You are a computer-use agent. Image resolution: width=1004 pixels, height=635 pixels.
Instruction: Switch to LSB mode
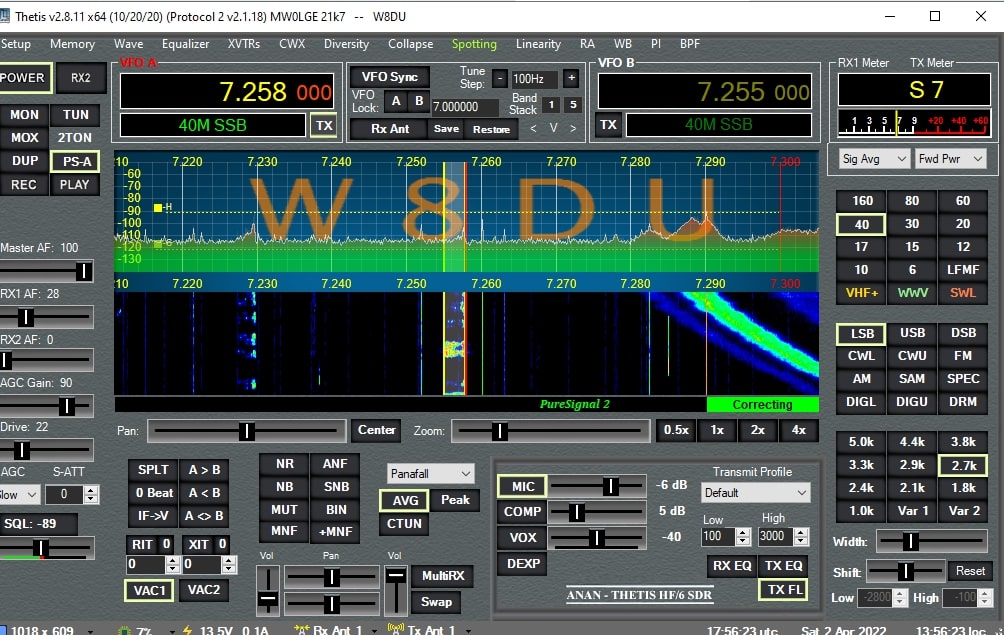861,334
